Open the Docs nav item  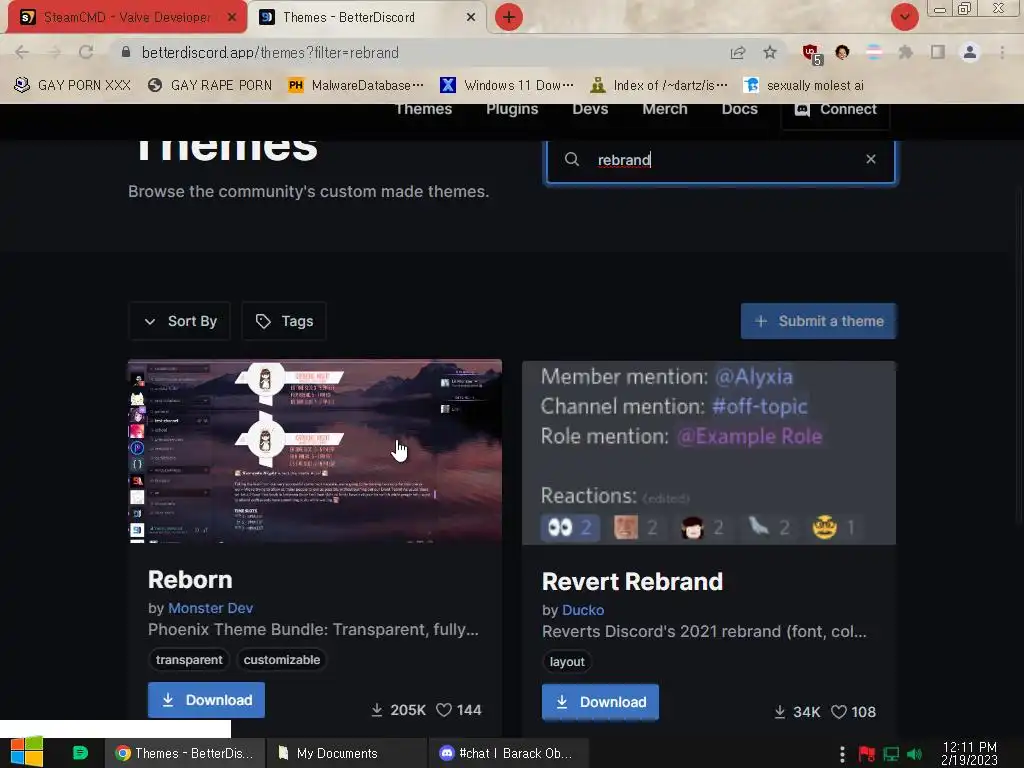coord(739,109)
